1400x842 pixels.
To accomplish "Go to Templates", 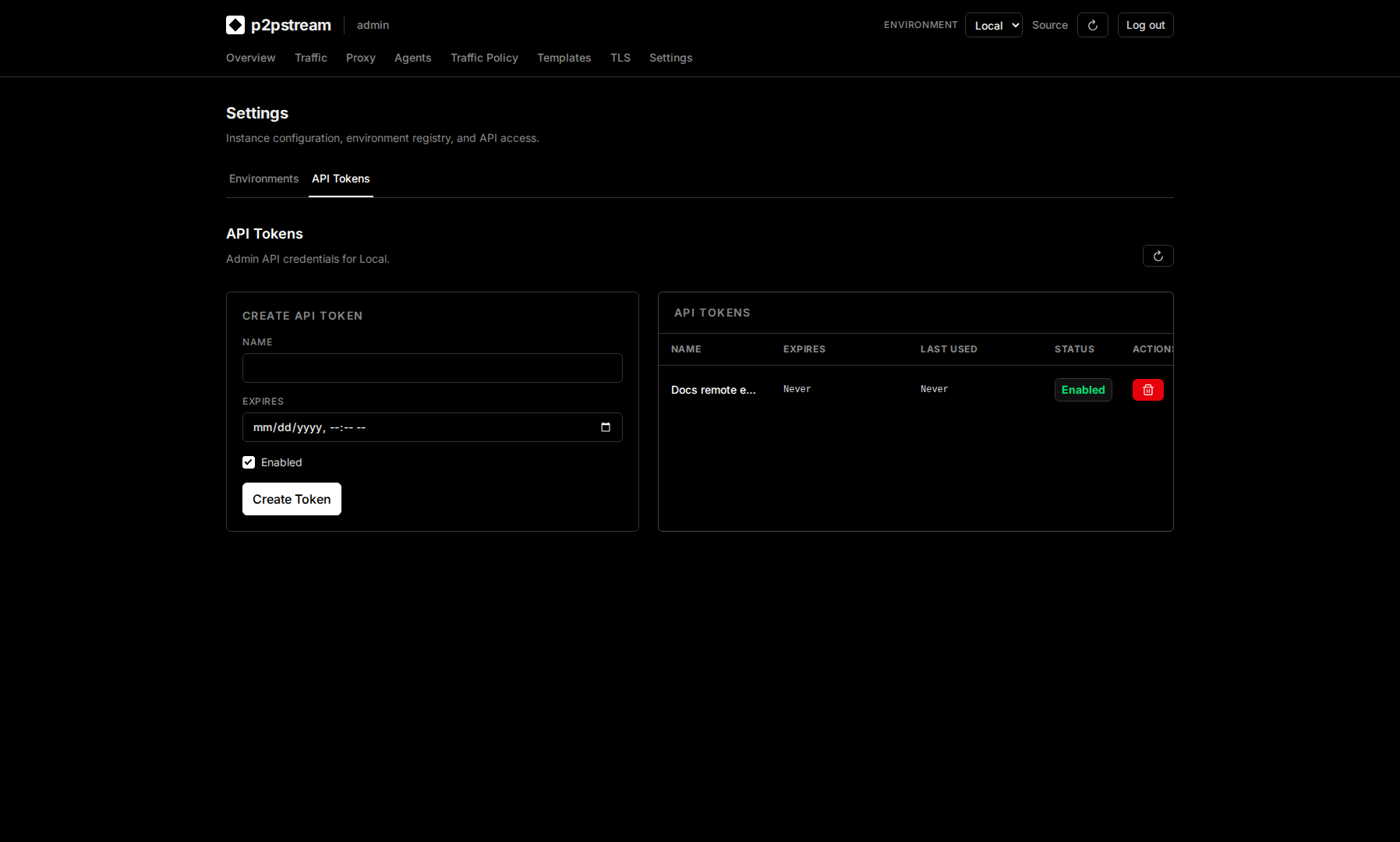I will point(564,58).
